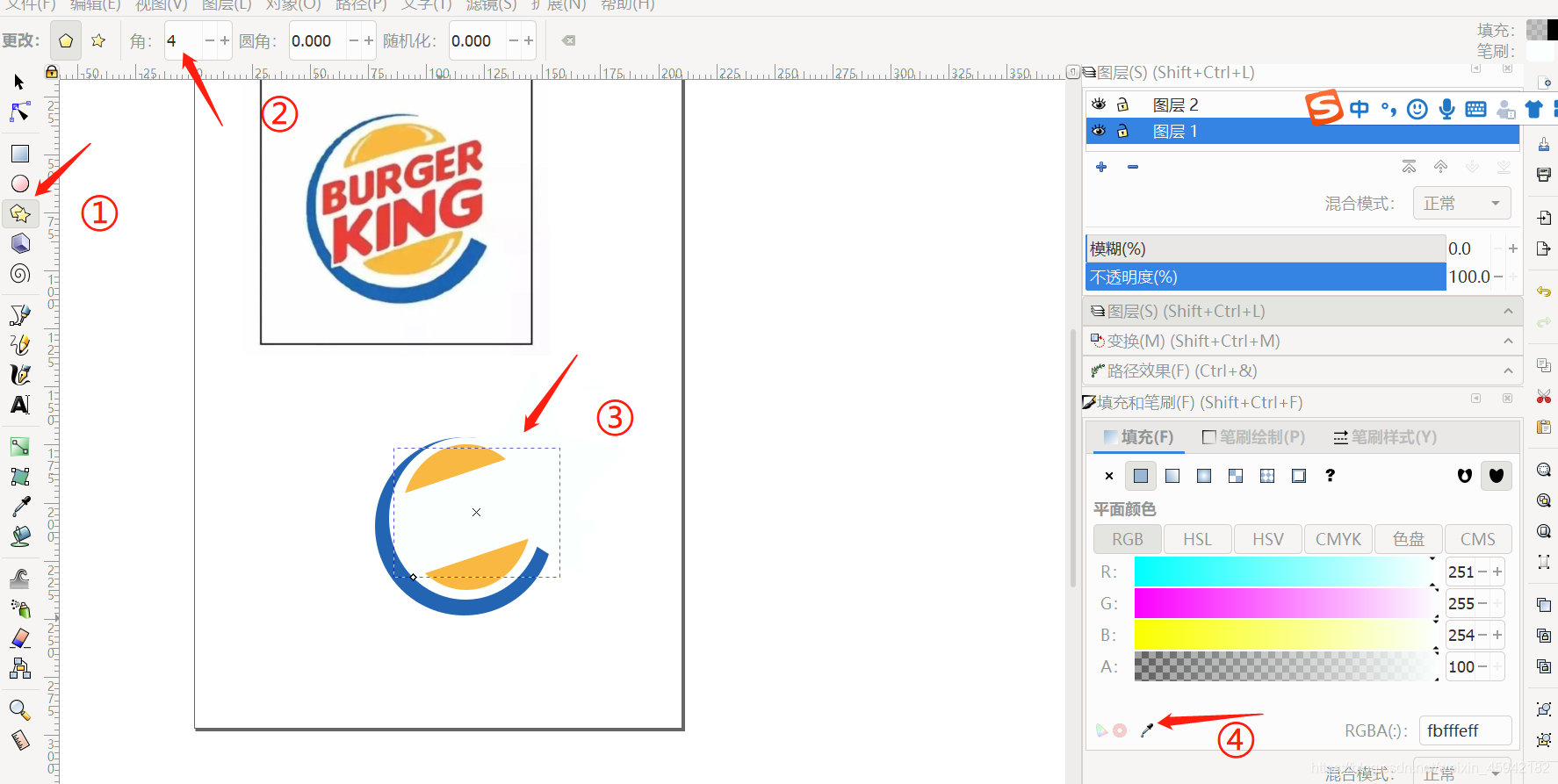Select the mesh gradient tool
The image size is (1558, 784).
19,477
